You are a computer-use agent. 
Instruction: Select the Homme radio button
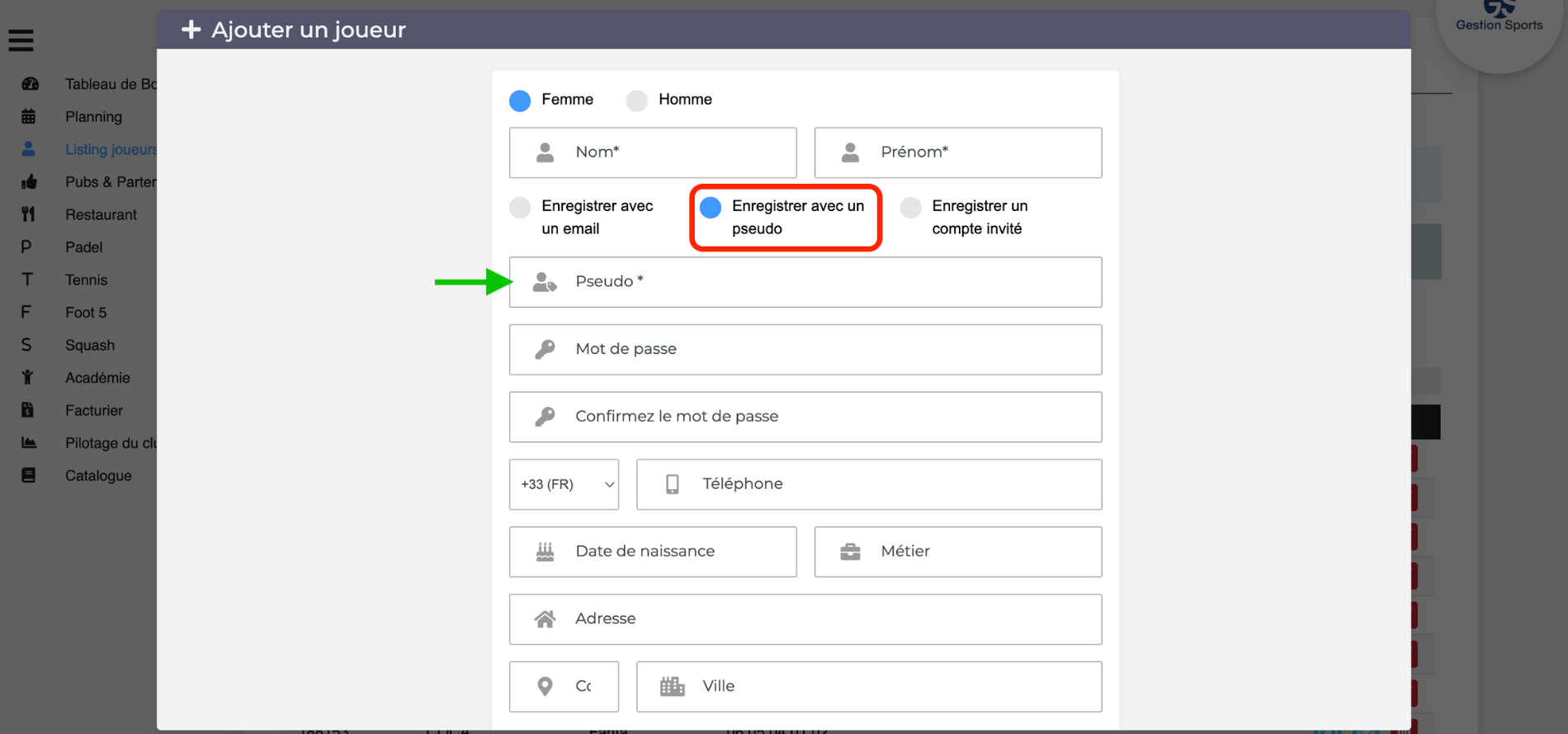637,101
